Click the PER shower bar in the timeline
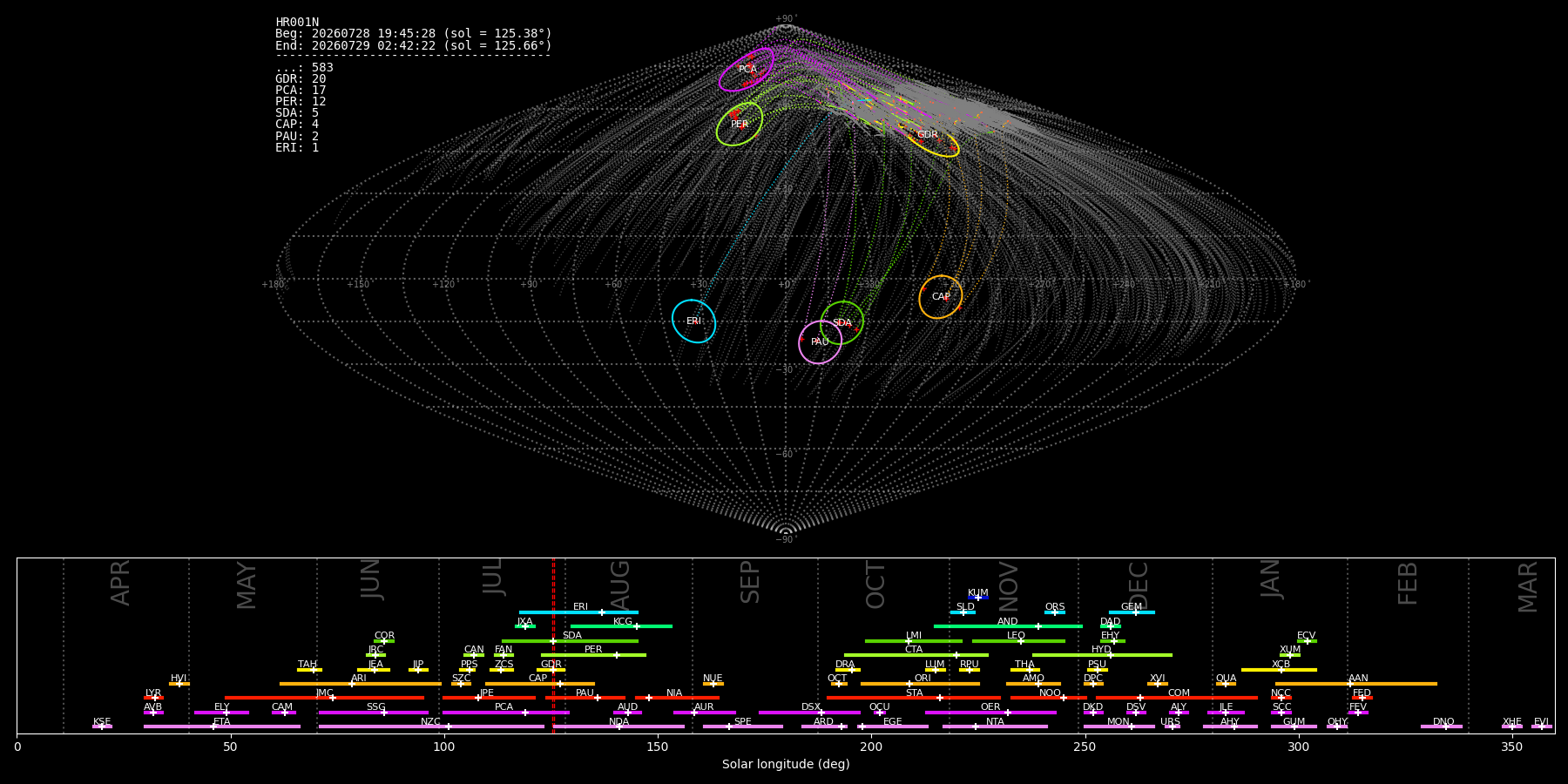Viewport: 1568px width, 784px height. point(593,655)
